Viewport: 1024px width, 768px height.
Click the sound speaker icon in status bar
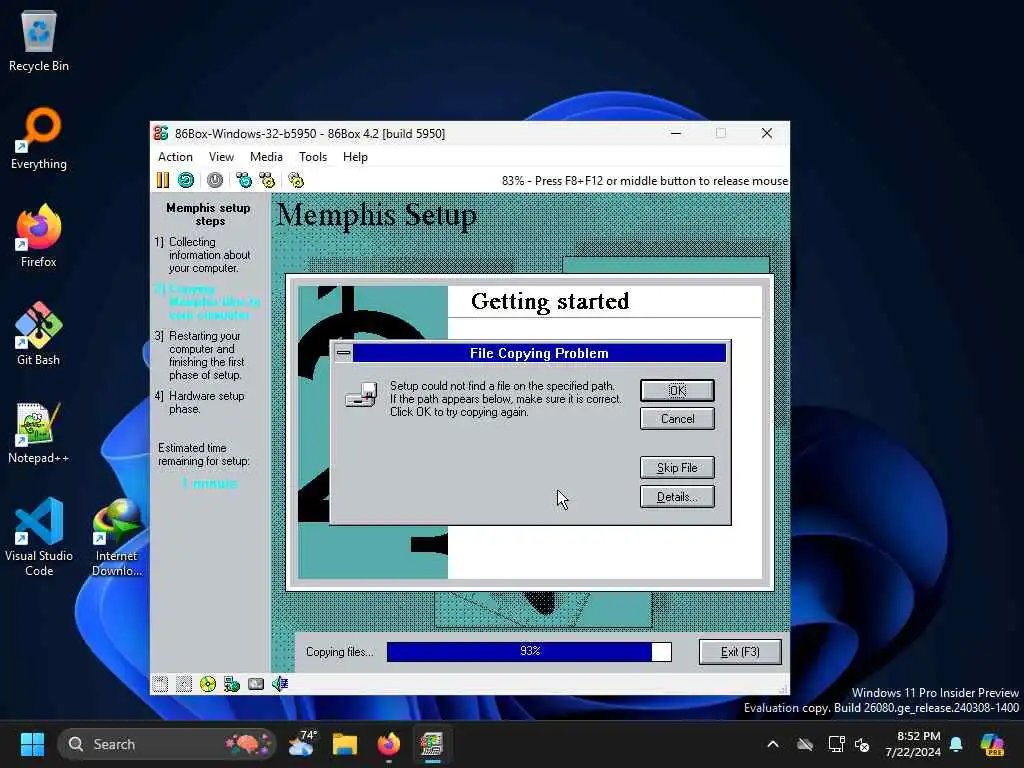coord(280,684)
